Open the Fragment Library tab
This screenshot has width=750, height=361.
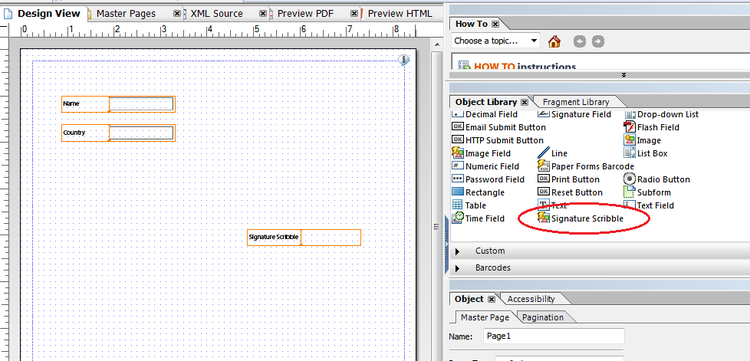click(x=576, y=102)
